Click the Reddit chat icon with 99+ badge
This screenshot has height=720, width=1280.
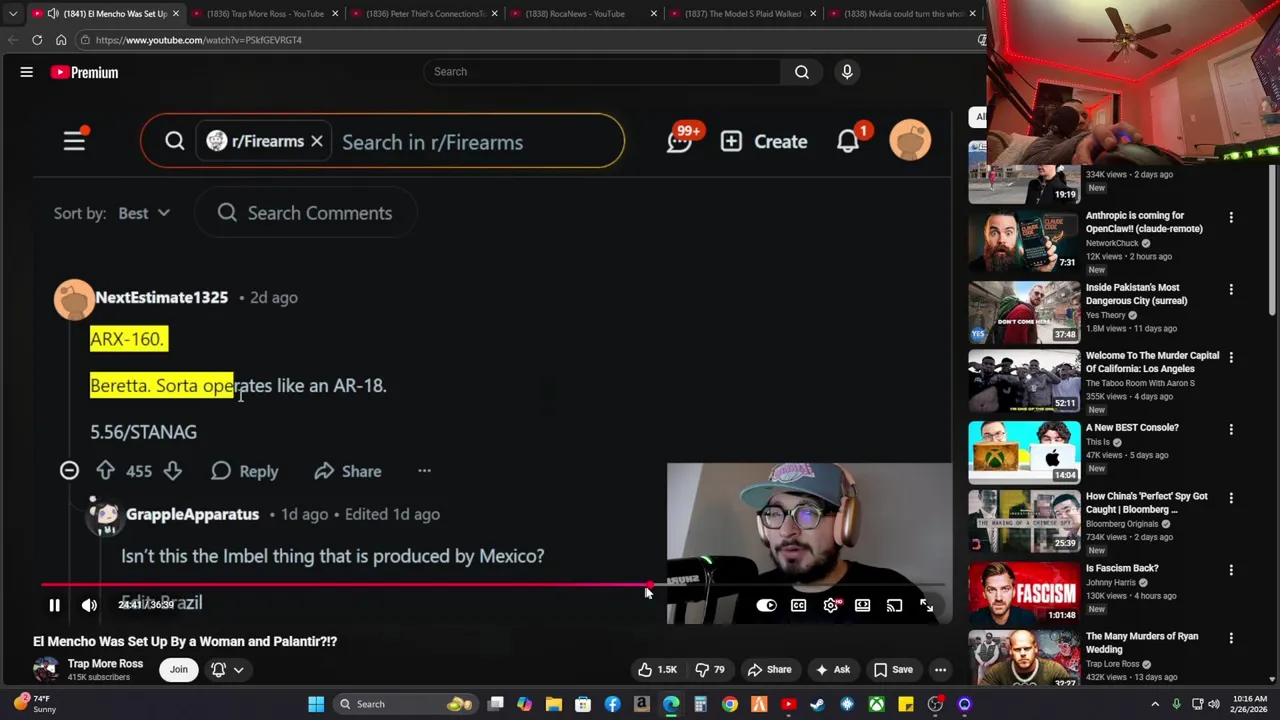click(681, 140)
